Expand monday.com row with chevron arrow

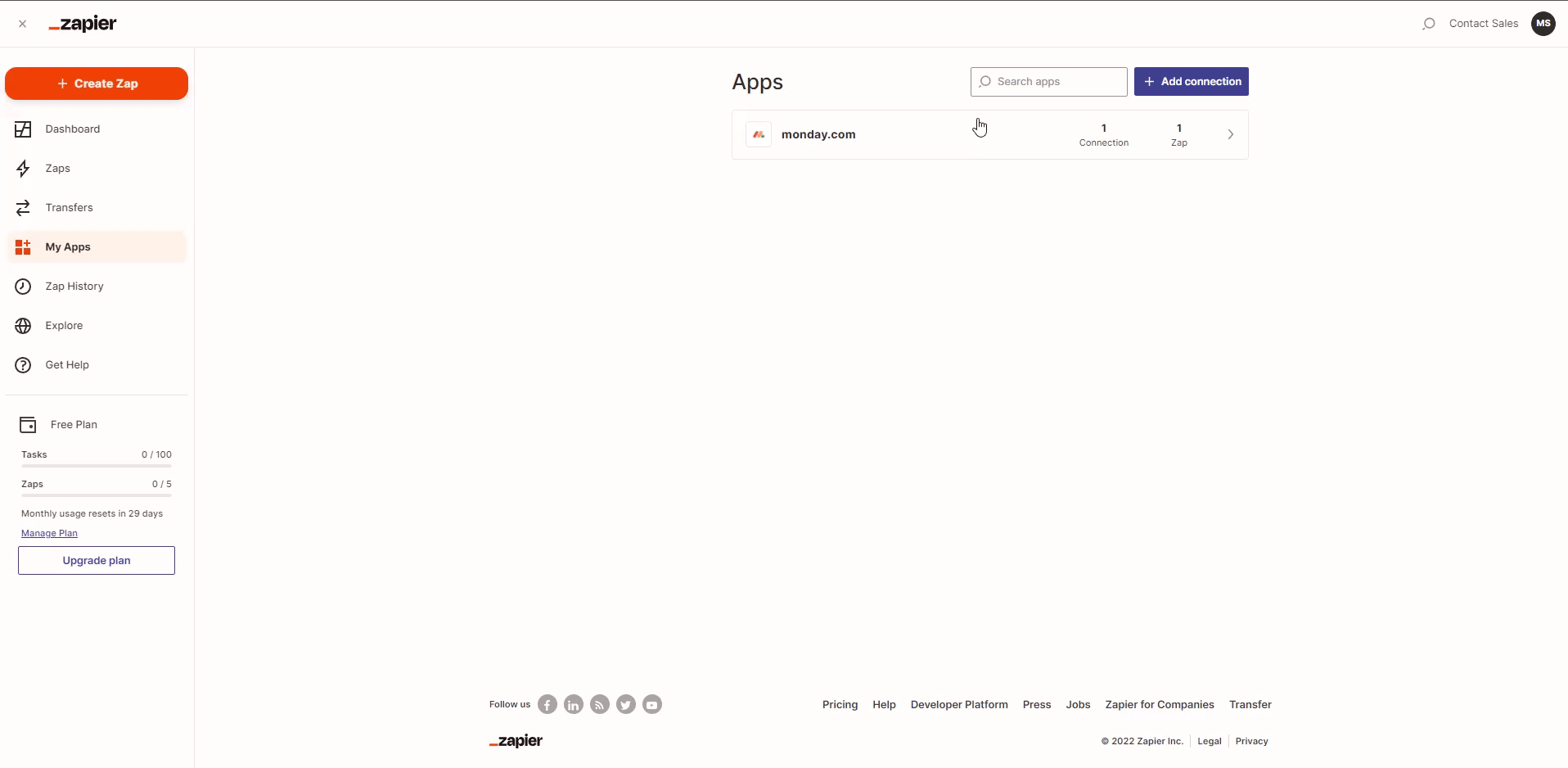point(1230,134)
